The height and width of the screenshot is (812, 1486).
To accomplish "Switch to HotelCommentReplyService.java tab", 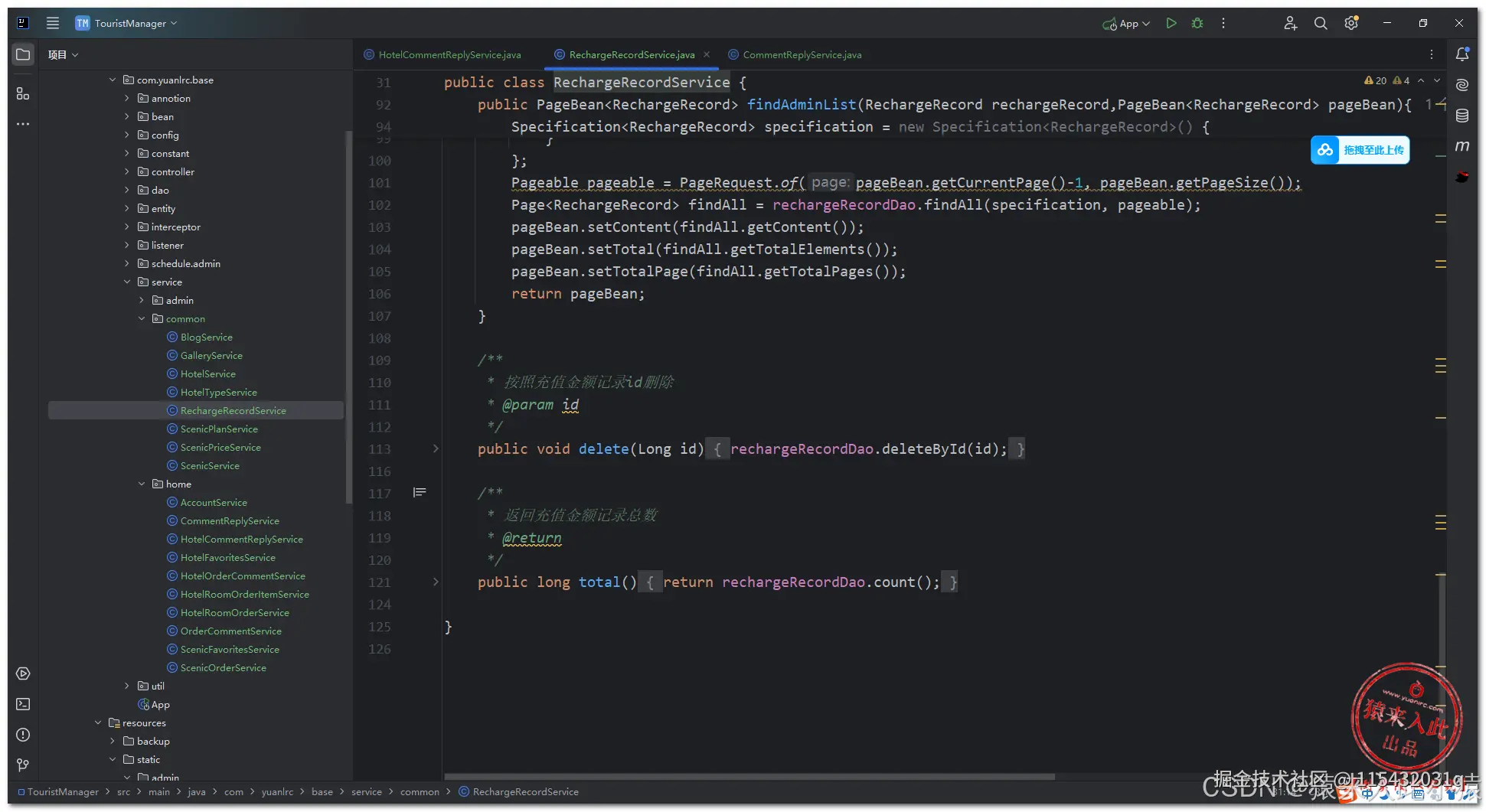I will [x=443, y=54].
